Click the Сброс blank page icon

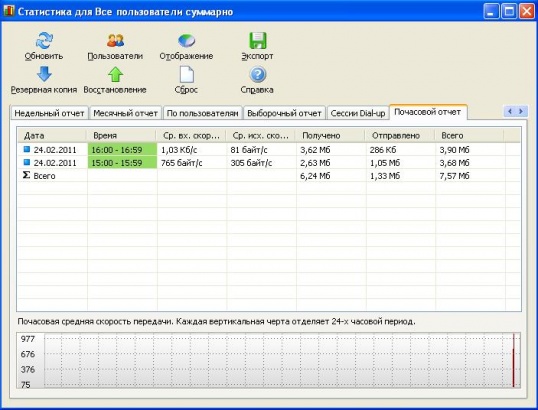[186, 74]
